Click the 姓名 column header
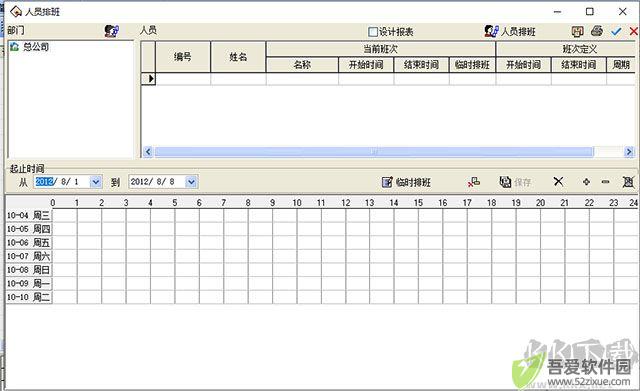 click(x=238, y=57)
